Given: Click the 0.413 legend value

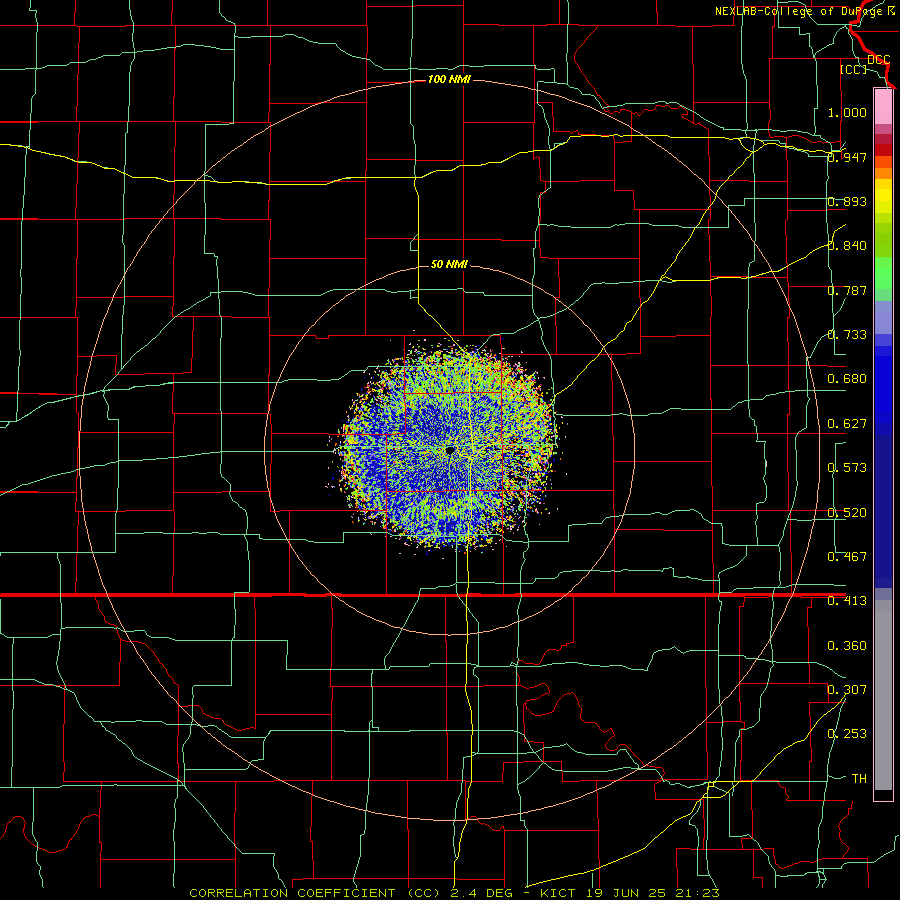Looking at the screenshot, I should pos(847,601).
